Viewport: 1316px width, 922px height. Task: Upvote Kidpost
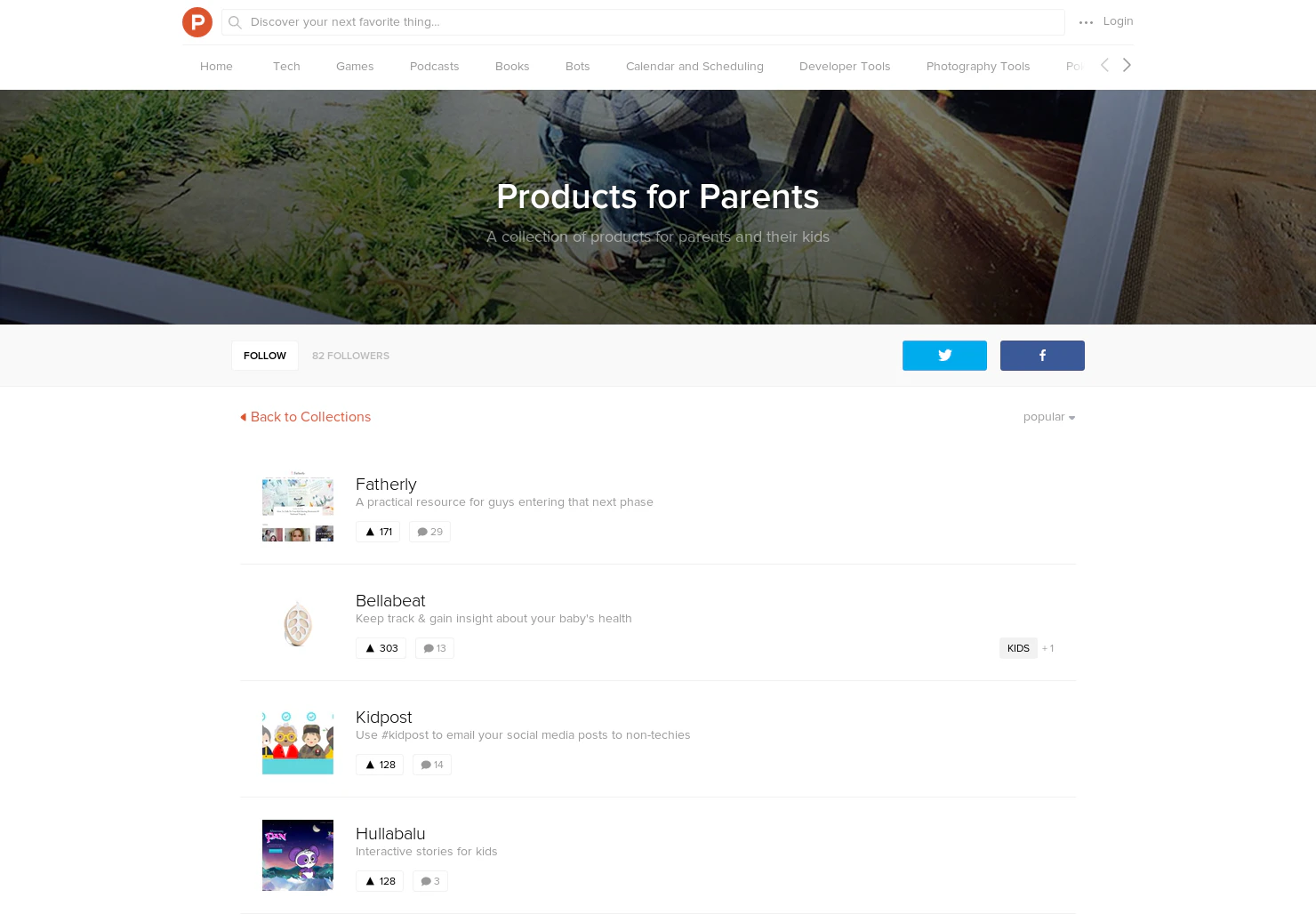[x=380, y=764]
